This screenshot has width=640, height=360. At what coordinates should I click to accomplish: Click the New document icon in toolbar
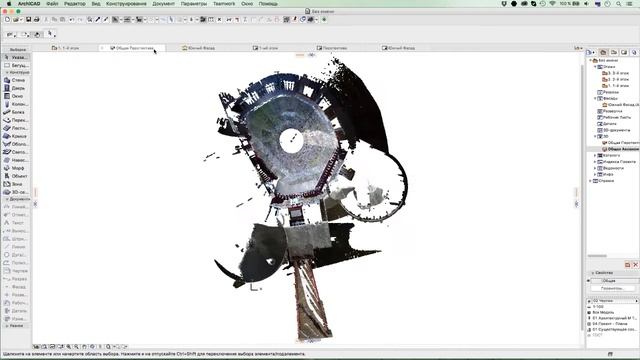point(7,20)
